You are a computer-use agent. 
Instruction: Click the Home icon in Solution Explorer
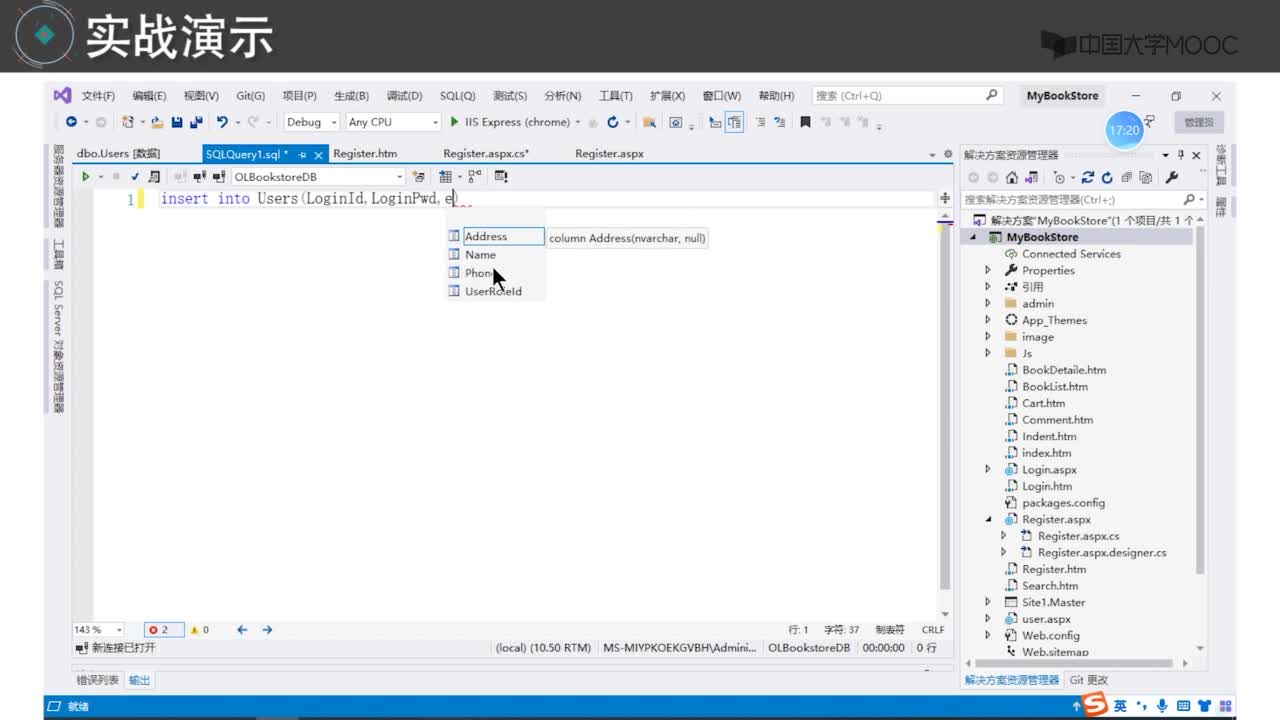[x=1012, y=178]
